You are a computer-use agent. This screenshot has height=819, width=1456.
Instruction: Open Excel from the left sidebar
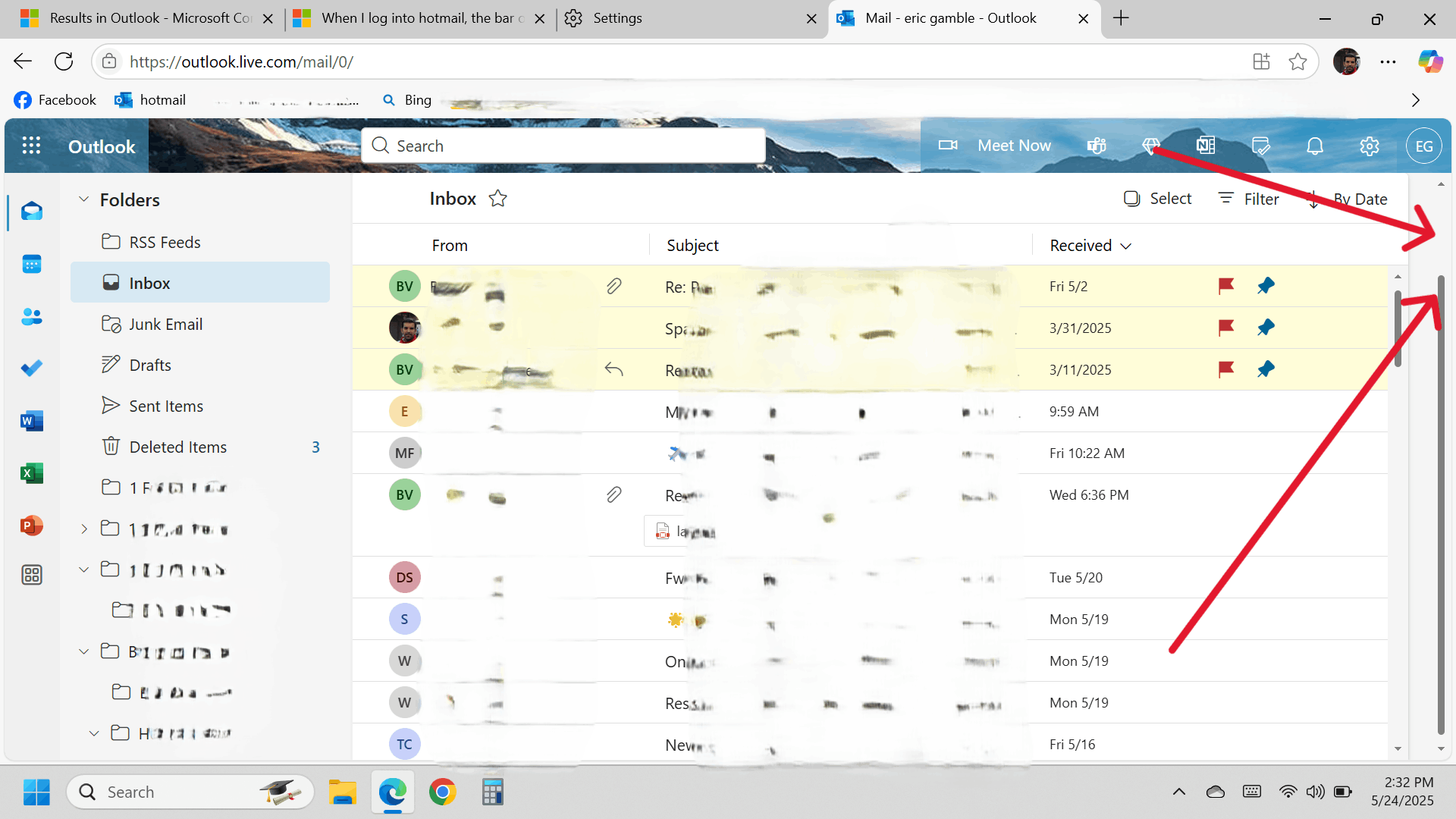point(31,473)
